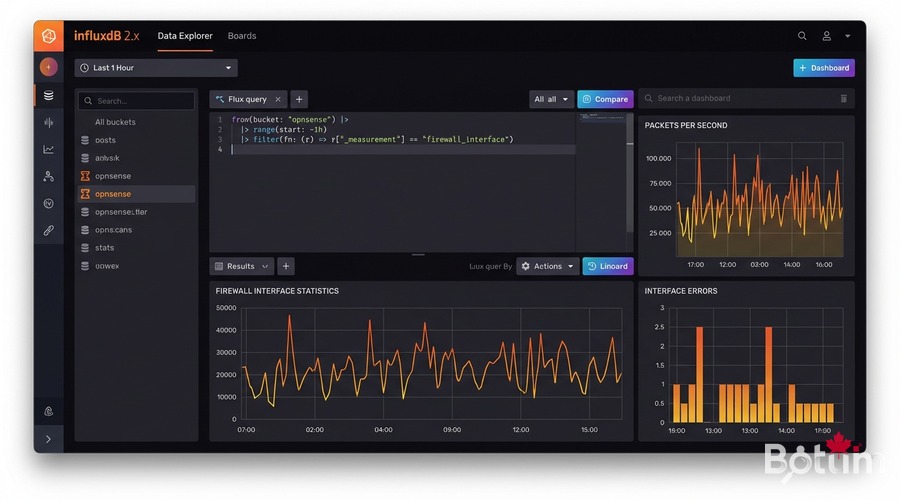Close the Flux query tab
The image size is (900, 500).
(278, 99)
